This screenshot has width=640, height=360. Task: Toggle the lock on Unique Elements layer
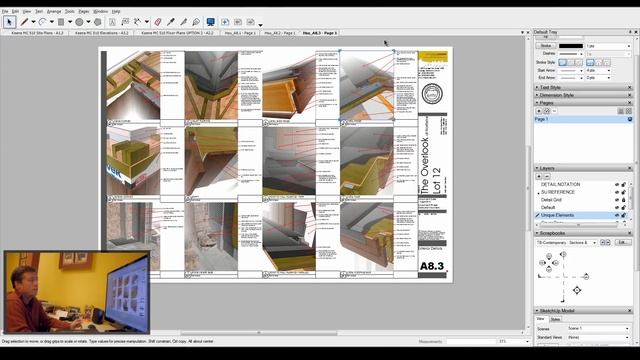[624, 215]
